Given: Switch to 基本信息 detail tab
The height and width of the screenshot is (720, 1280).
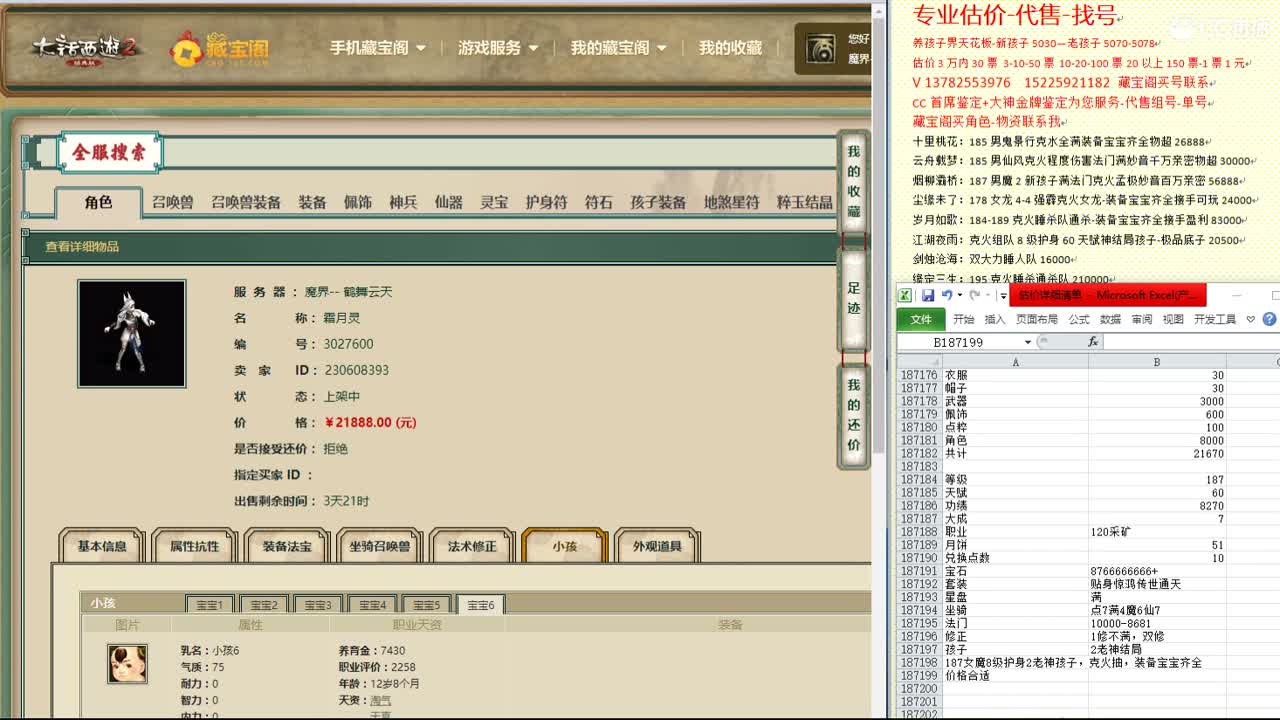Looking at the screenshot, I should pyautogui.click(x=102, y=546).
